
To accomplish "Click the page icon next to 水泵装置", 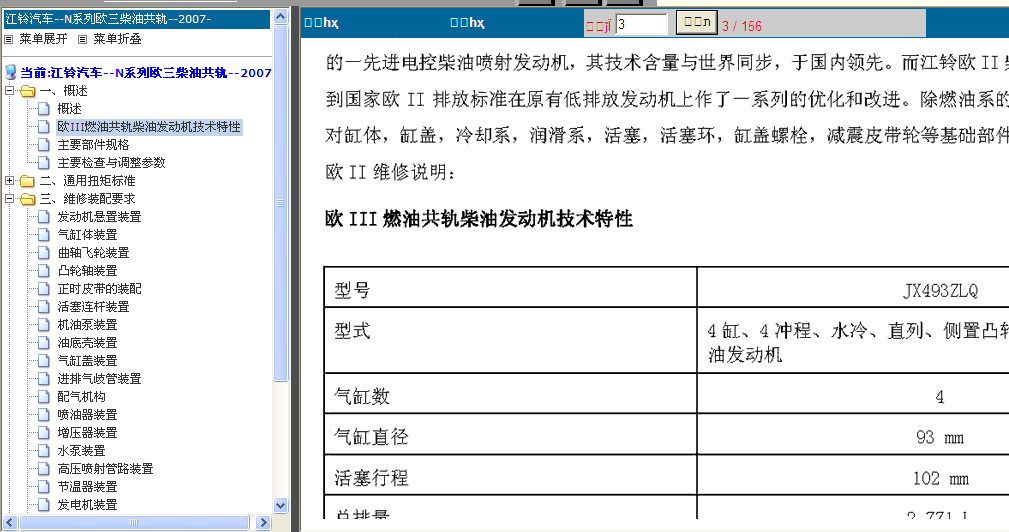I will [44, 451].
